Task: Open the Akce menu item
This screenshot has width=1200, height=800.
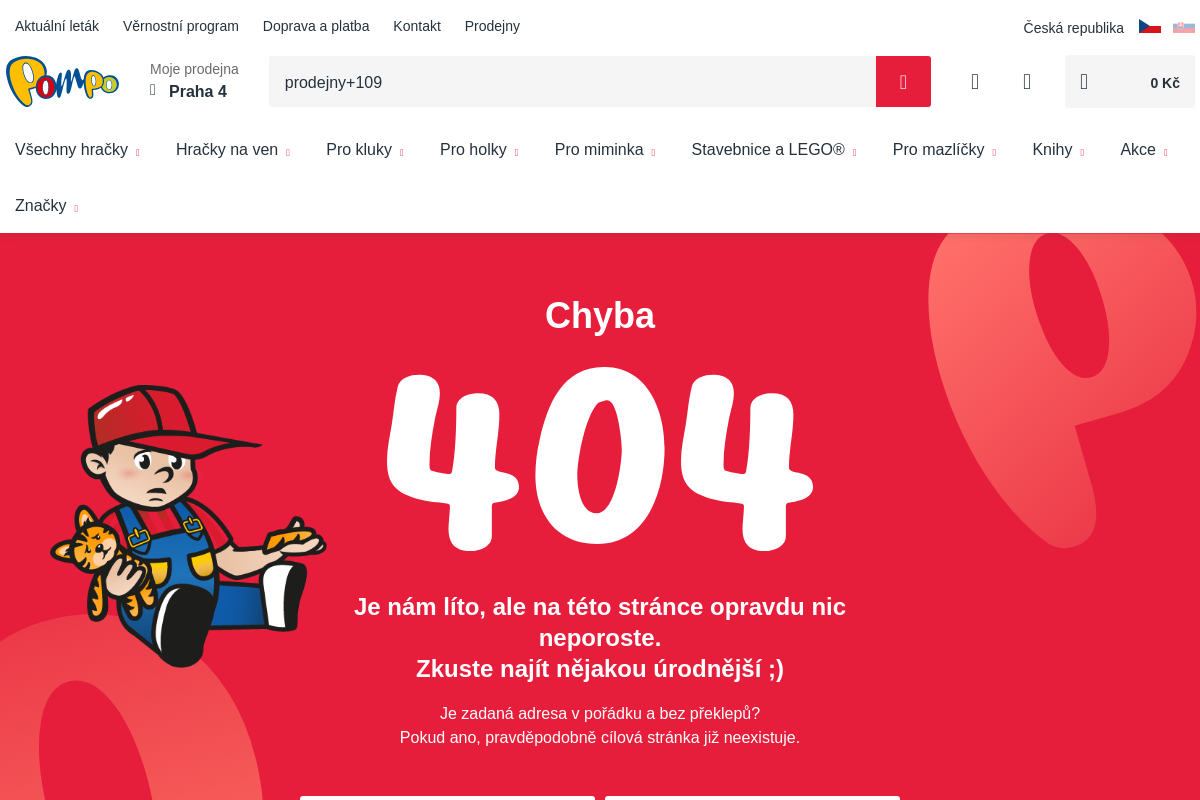Action: tap(1144, 150)
